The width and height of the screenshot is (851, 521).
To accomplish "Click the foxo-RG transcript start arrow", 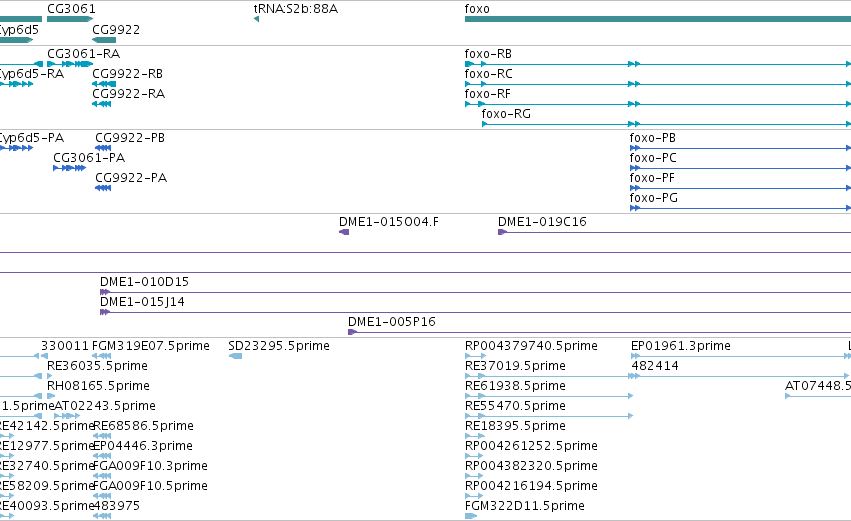I will (485, 124).
